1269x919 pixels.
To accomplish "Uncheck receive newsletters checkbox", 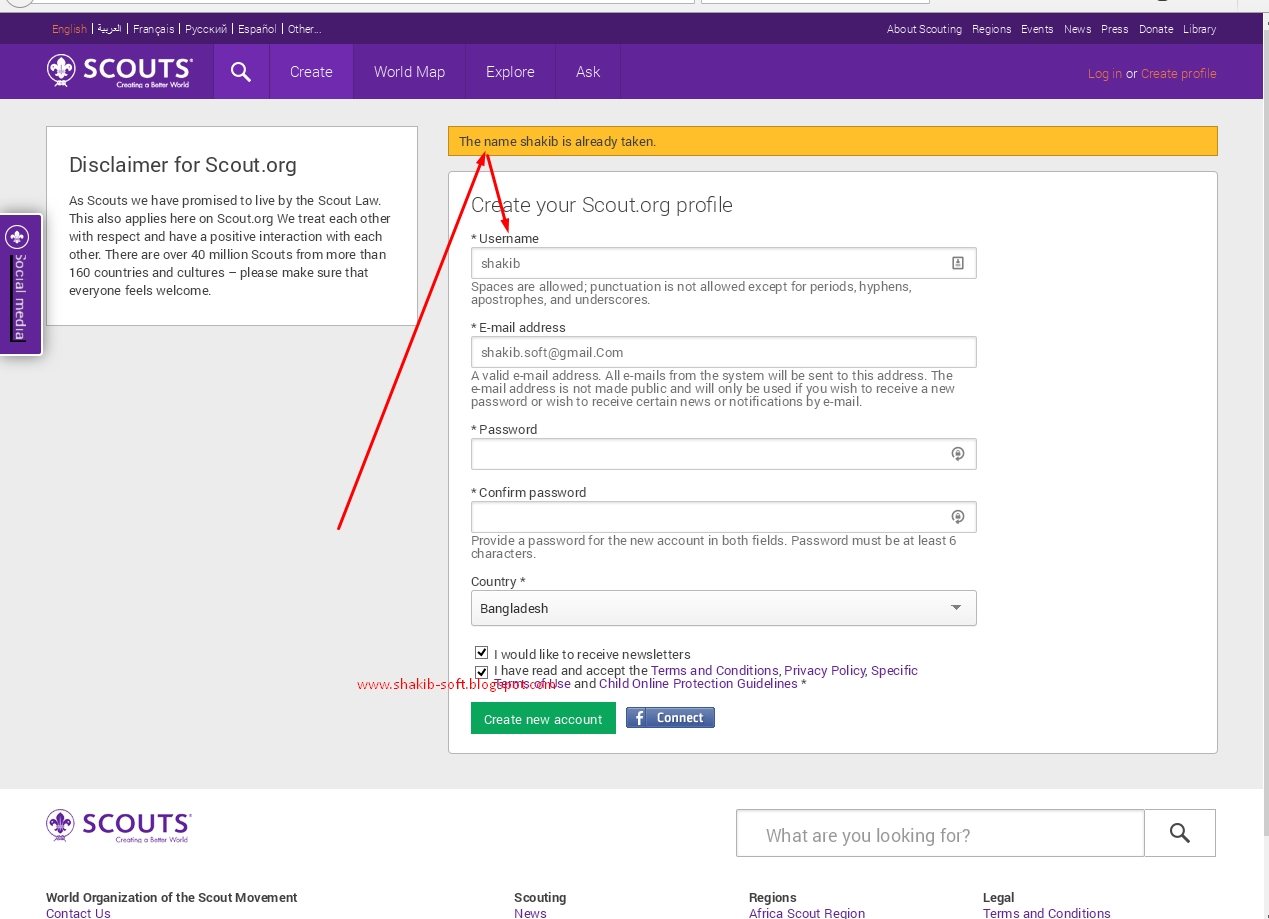I will coord(482,653).
